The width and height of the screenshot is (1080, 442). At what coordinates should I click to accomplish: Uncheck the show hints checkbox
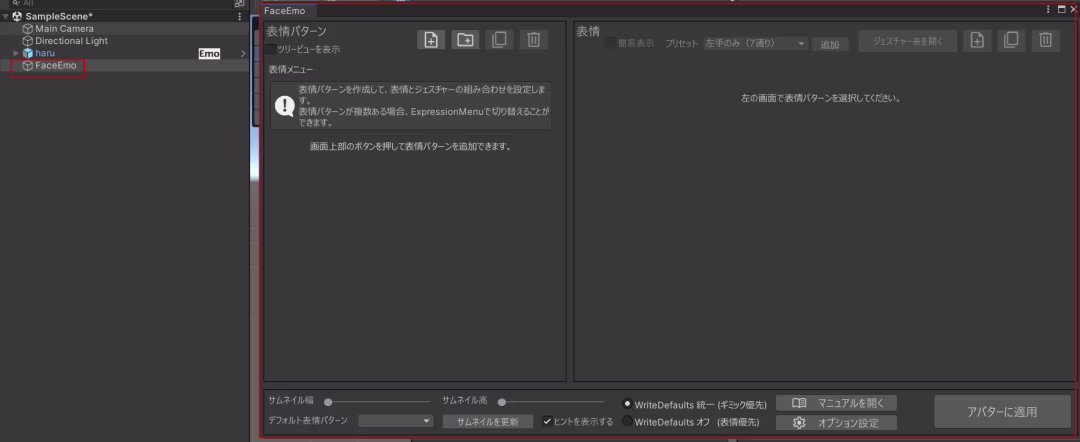[547, 421]
